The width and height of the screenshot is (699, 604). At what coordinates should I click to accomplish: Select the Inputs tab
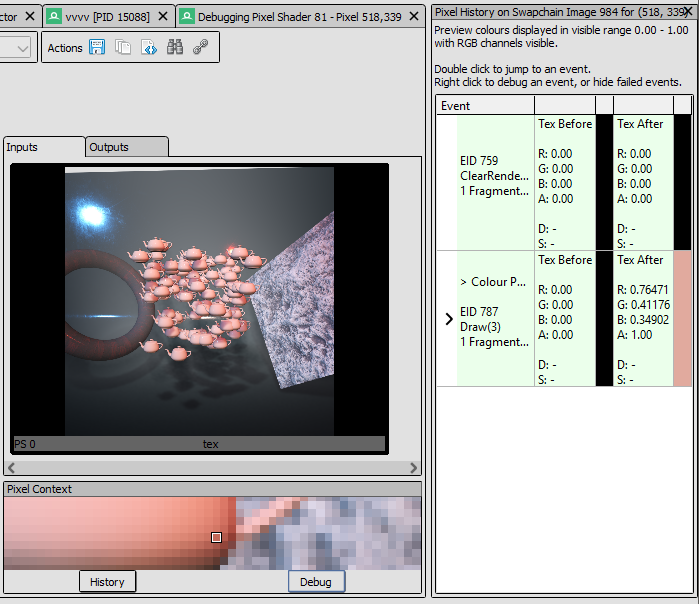tap(44, 147)
